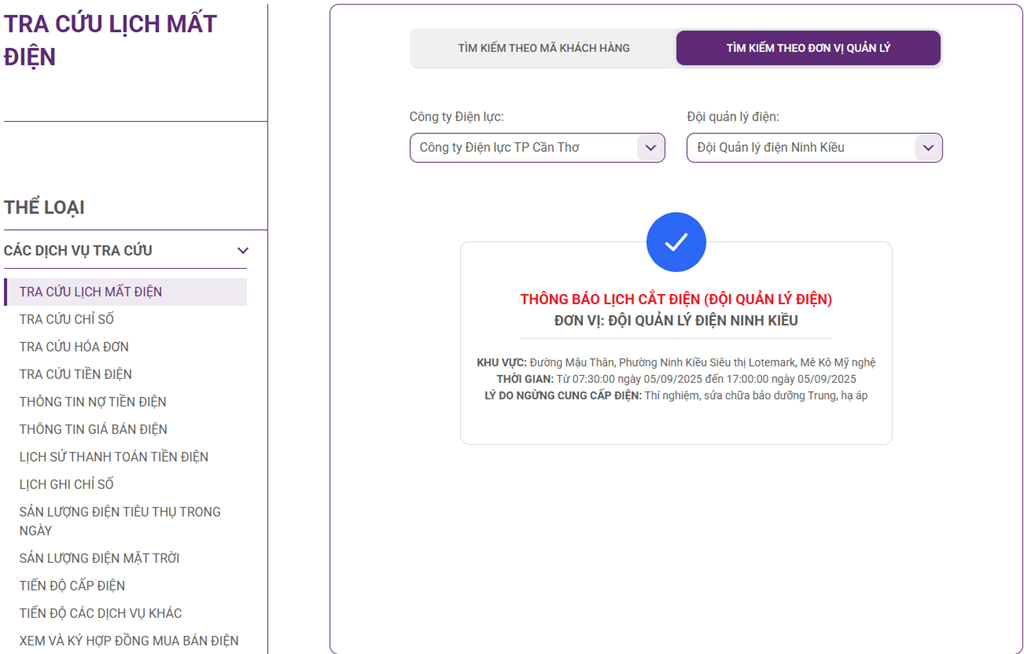Open TIẾN ĐỘ CÁC DỊCH VỤ KHÁC

(x=101, y=613)
